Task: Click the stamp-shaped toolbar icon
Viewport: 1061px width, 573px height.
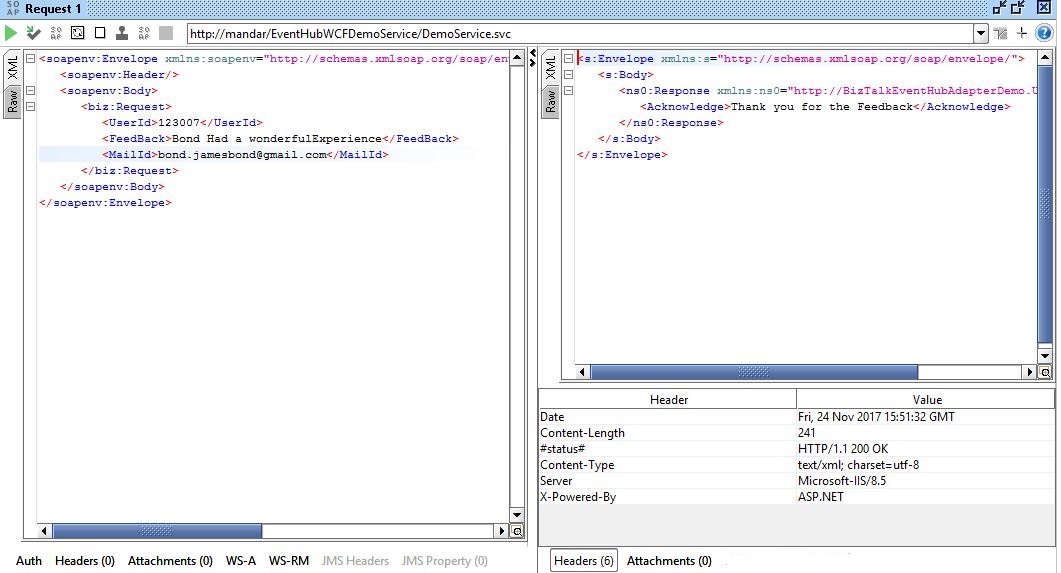Action: tap(122, 32)
